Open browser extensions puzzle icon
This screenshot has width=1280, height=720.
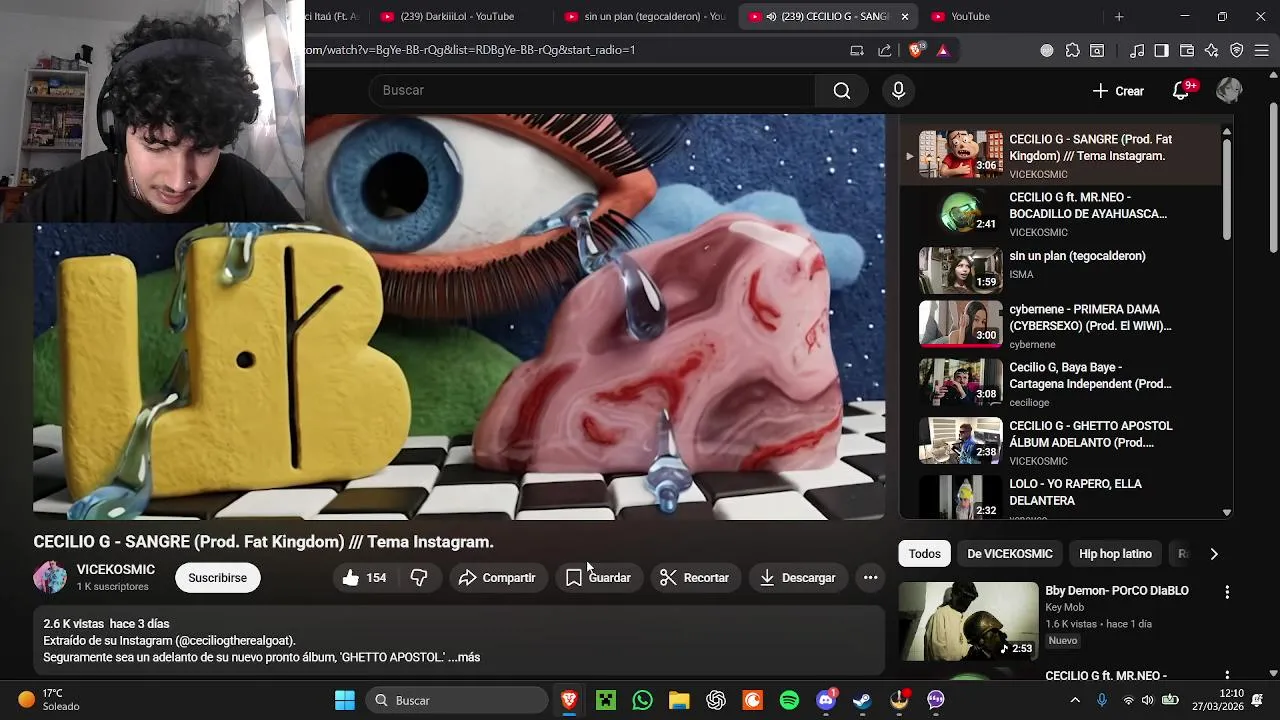[1073, 50]
